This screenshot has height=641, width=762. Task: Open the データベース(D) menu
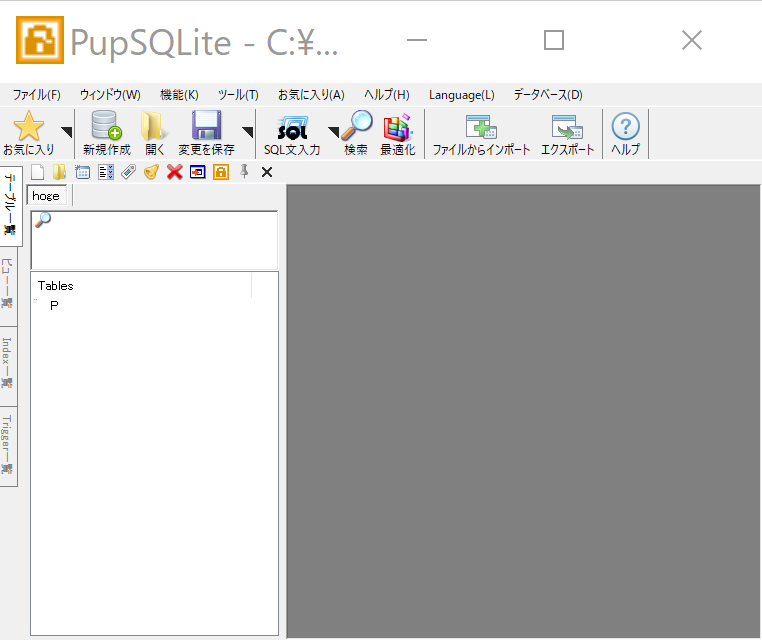(548, 95)
